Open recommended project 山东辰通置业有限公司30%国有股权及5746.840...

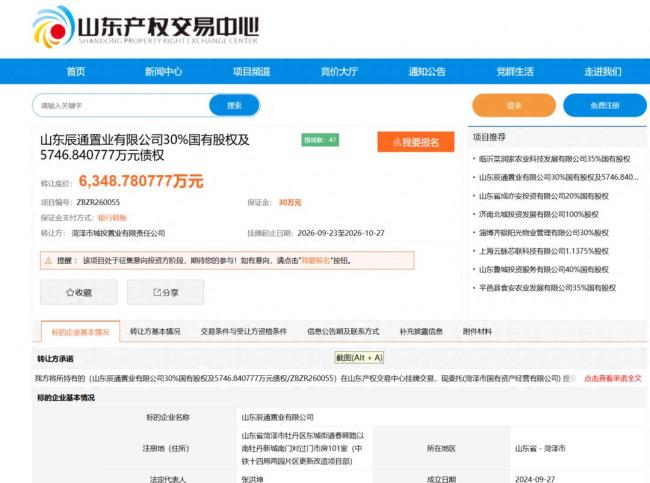[x=558, y=177]
